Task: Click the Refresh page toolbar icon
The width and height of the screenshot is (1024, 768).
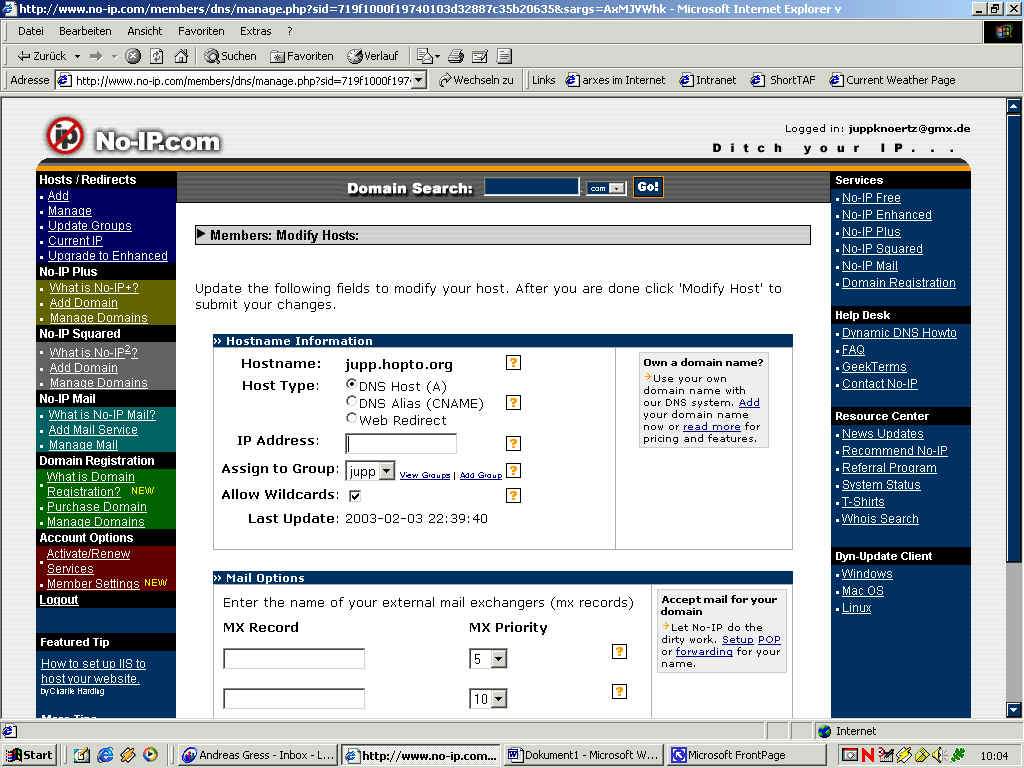Action: pos(157,56)
